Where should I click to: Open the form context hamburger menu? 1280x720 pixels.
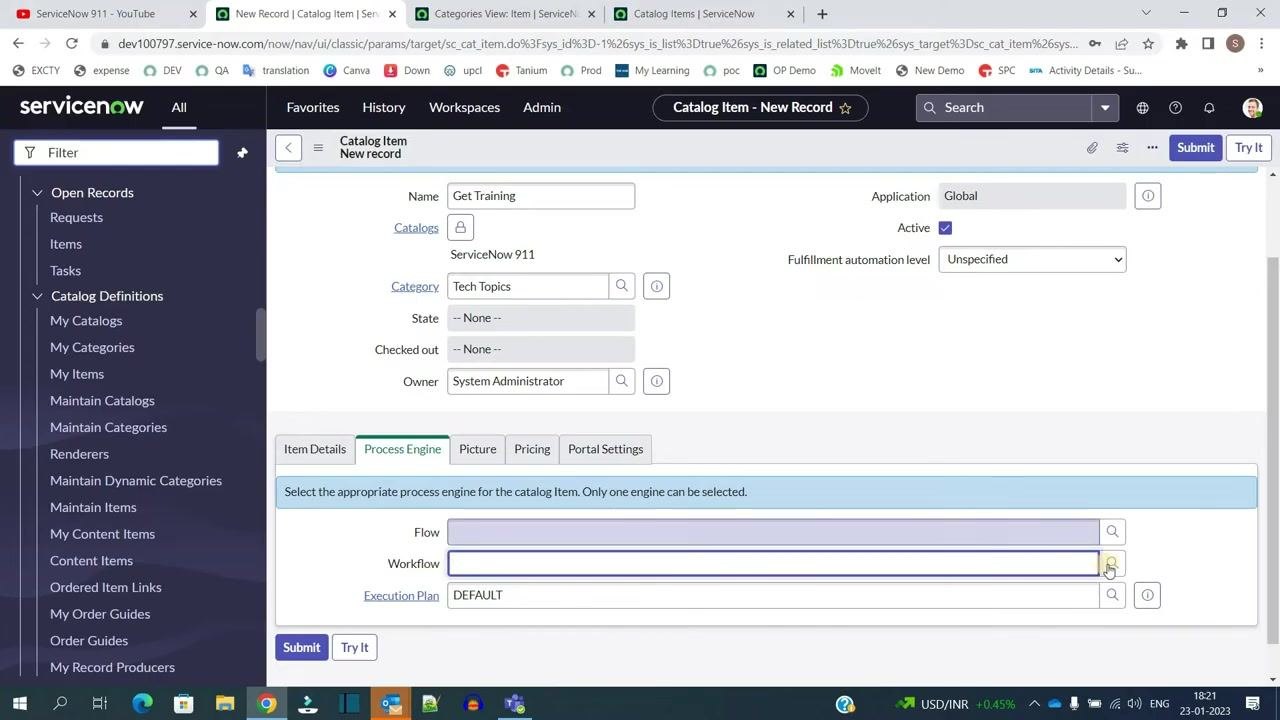point(318,148)
